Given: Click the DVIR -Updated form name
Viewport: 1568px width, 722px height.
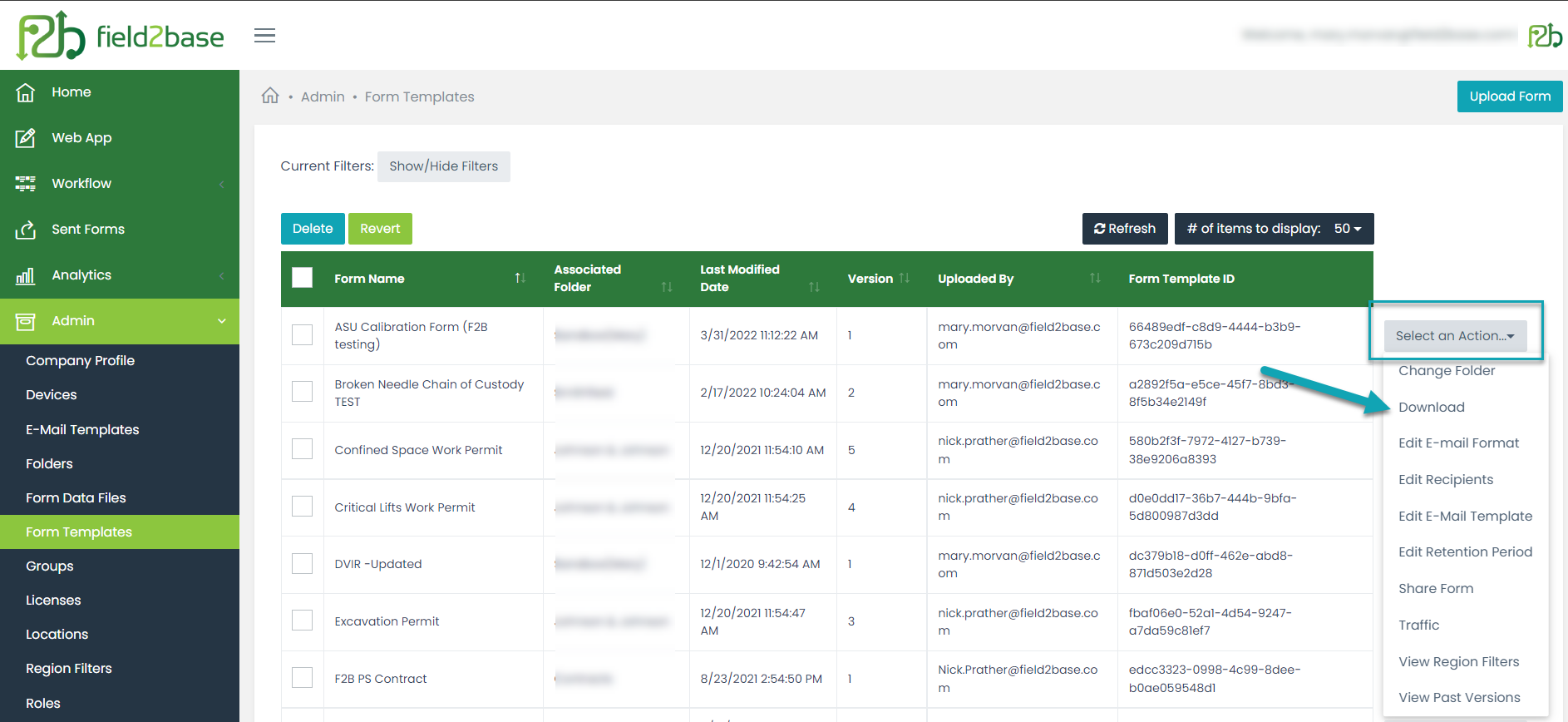Looking at the screenshot, I should [378, 564].
